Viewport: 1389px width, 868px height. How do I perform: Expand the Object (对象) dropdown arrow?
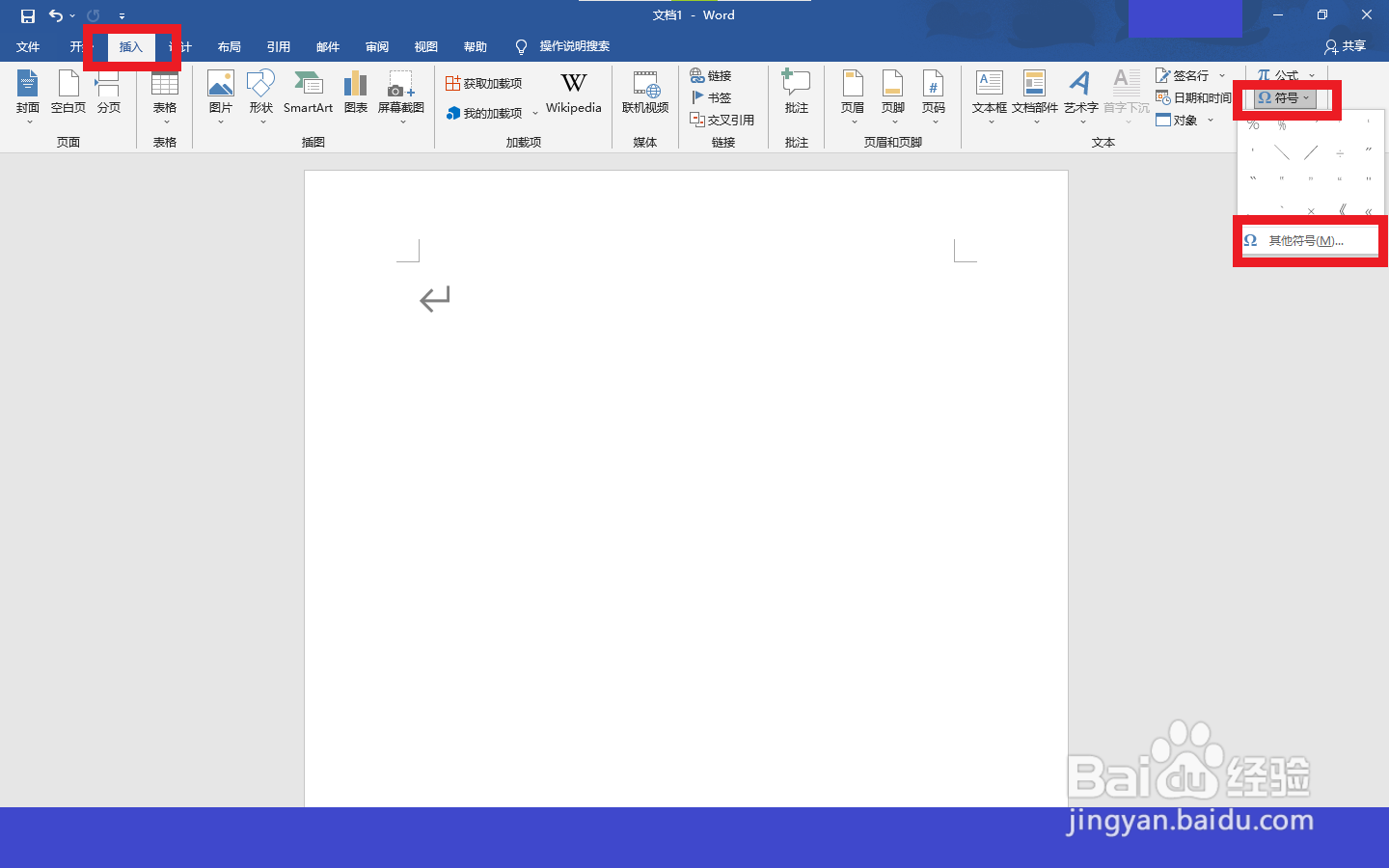point(1211,120)
